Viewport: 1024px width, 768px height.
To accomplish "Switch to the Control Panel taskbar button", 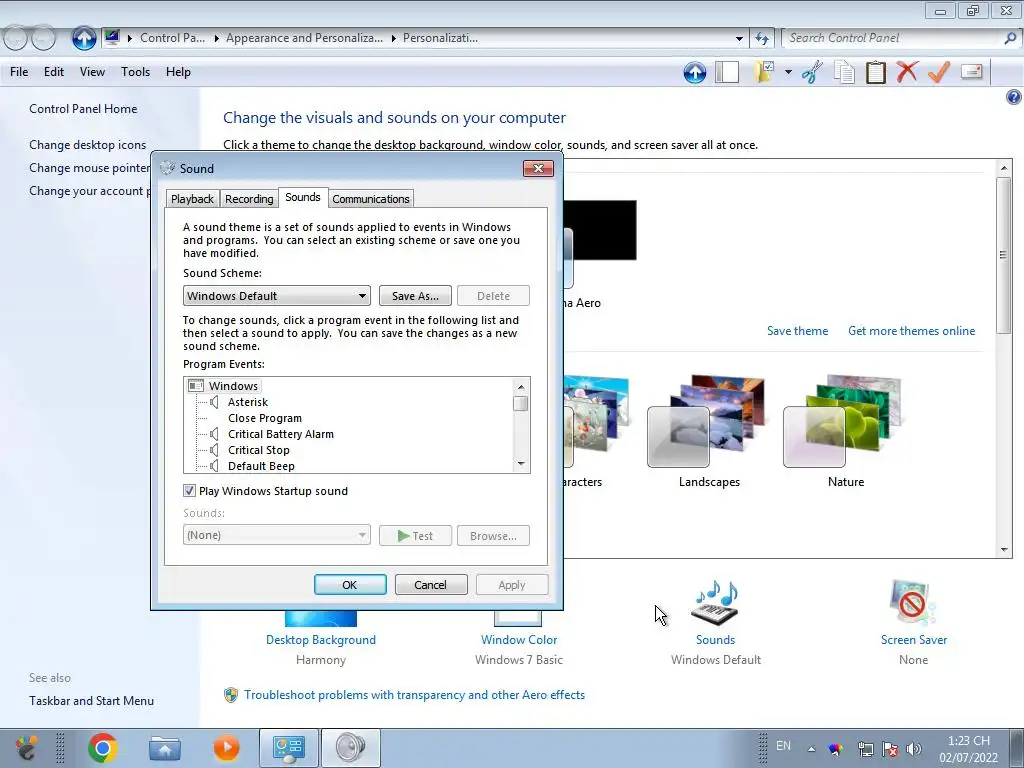I will tap(289, 748).
